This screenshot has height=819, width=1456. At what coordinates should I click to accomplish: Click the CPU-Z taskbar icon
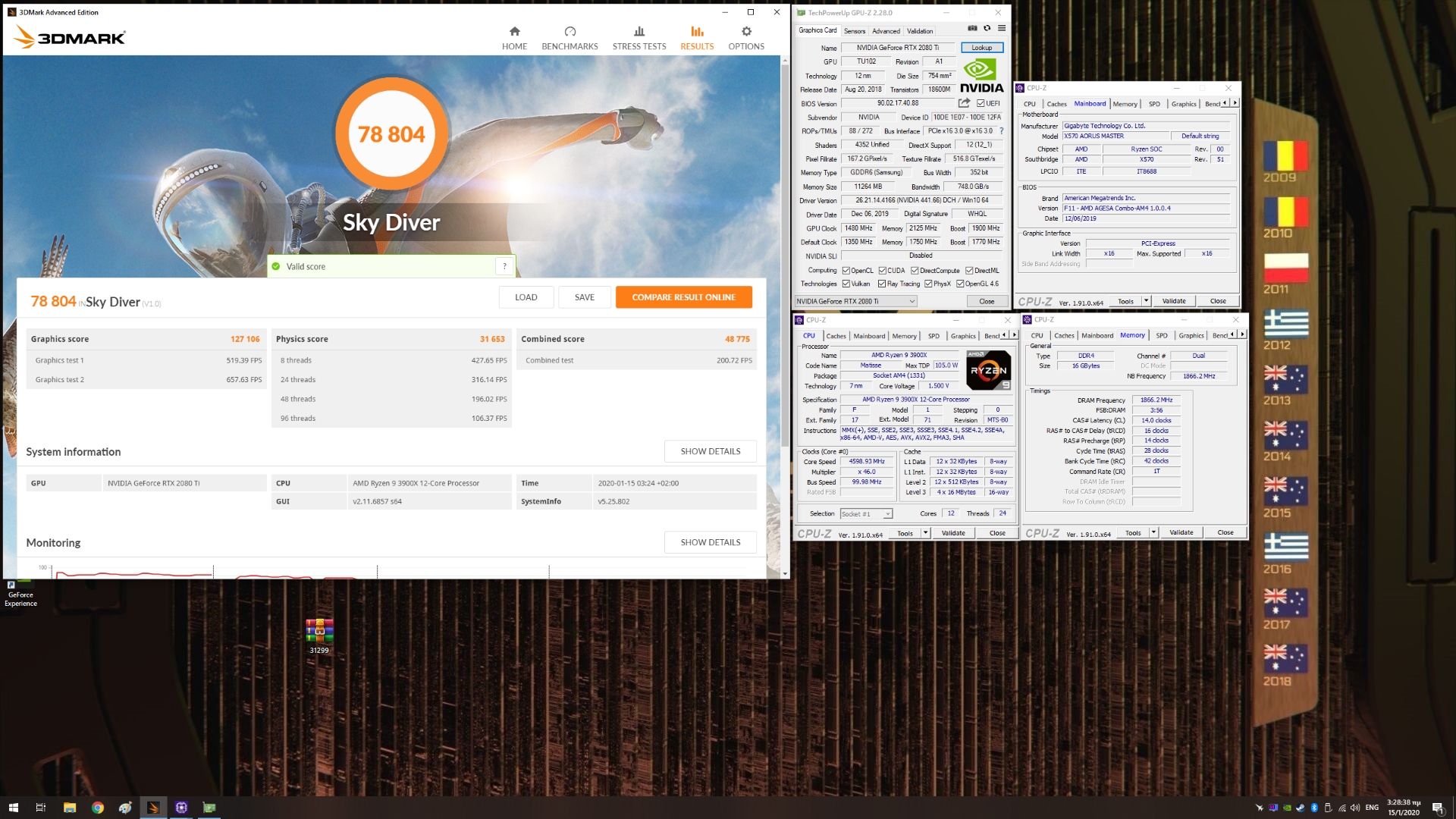point(181,808)
